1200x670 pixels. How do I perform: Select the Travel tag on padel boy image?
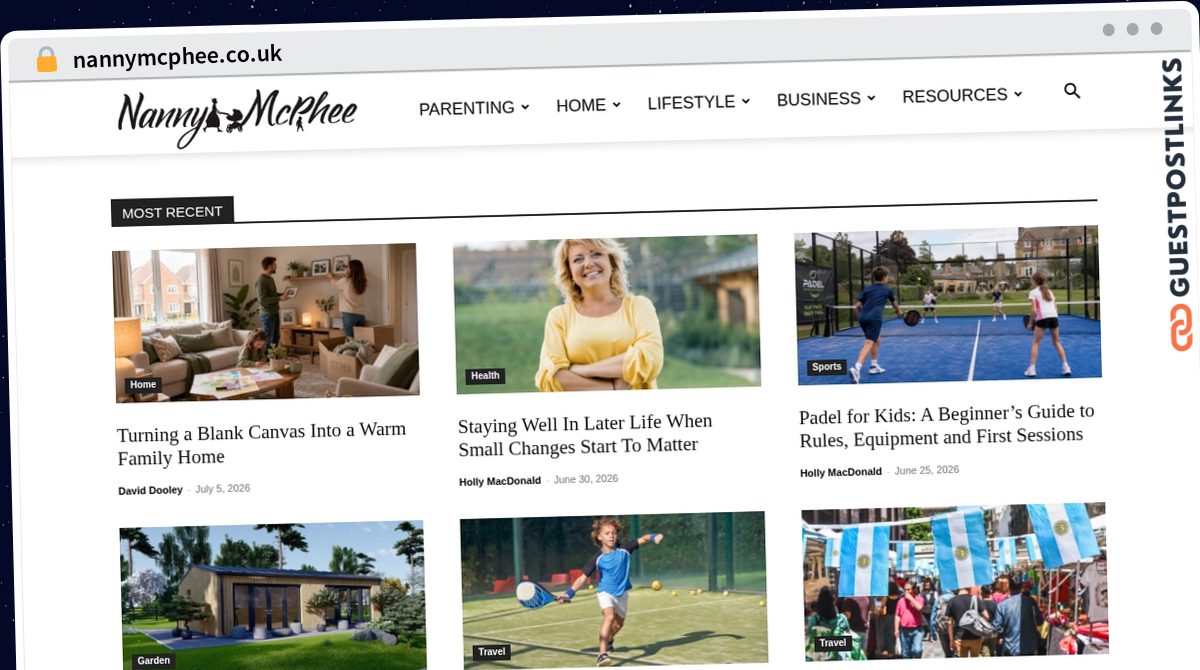[492, 652]
